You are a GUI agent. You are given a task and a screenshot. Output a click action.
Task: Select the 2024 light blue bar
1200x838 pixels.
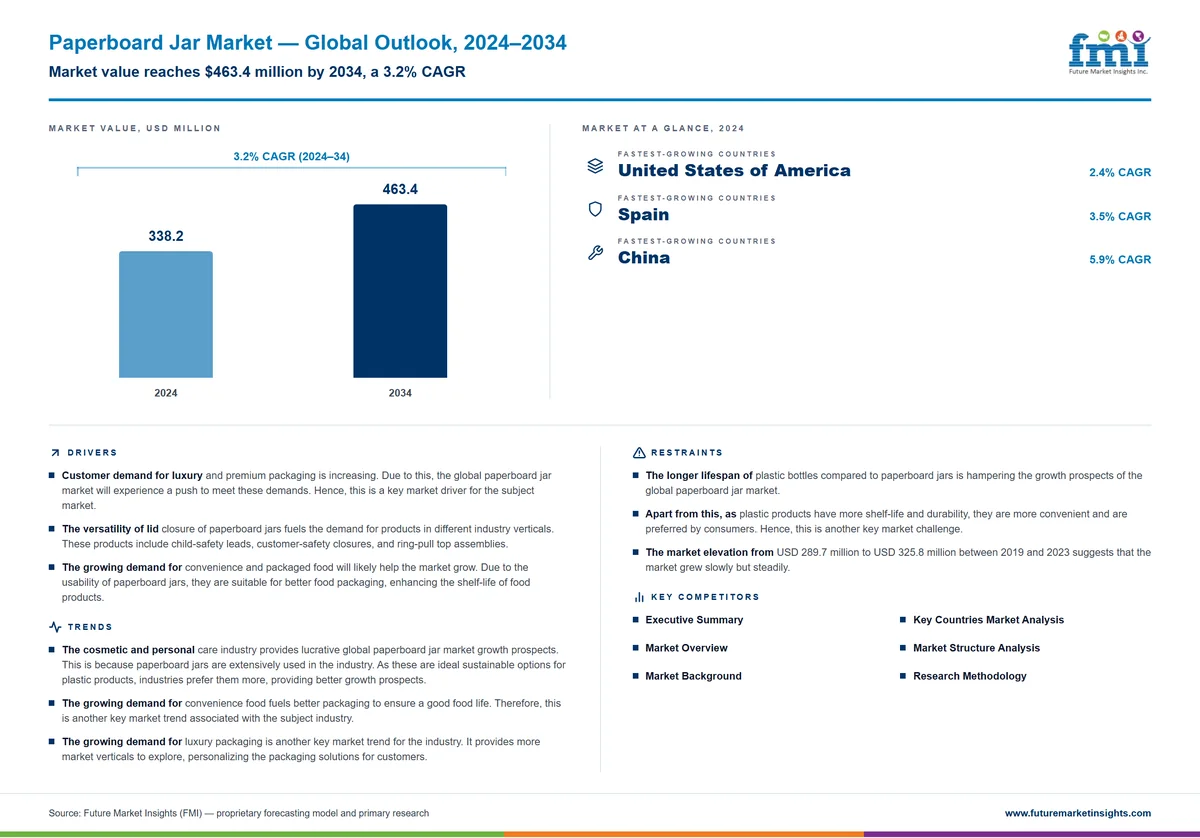pyautogui.click(x=166, y=314)
